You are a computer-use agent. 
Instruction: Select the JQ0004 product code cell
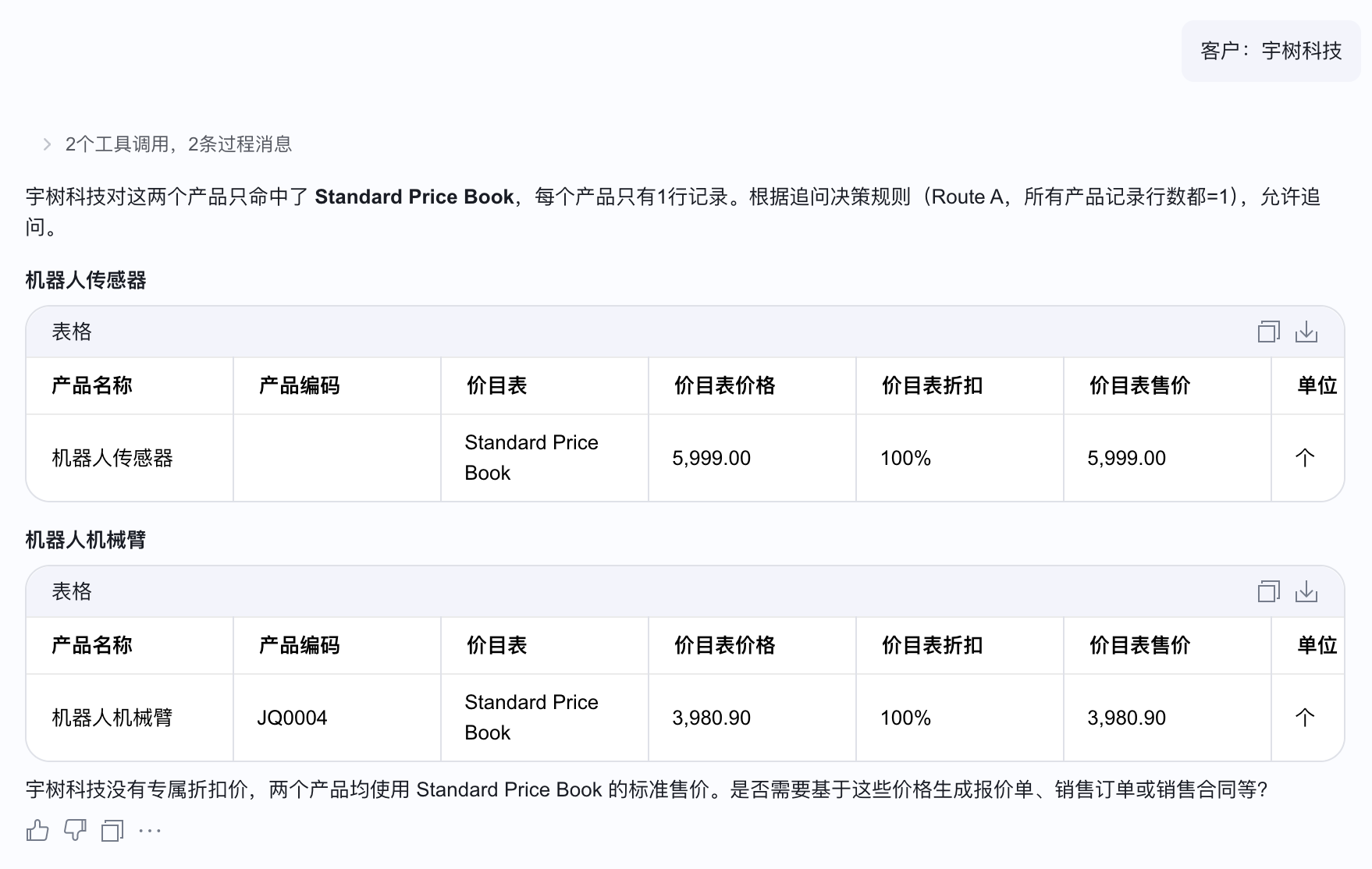pos(293,718)
